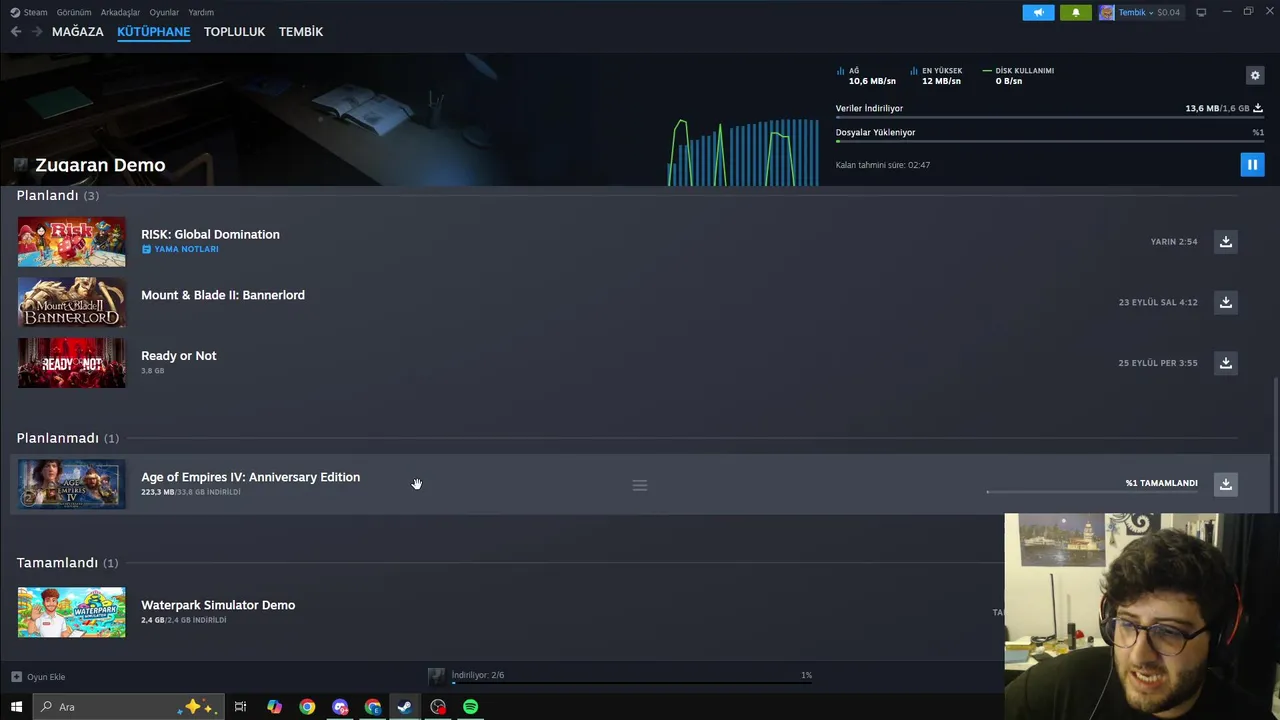Screen dimensions: 1280x720
Task: Click the Planlanmadı (1) section header
Action: click(x=67, y=438)
